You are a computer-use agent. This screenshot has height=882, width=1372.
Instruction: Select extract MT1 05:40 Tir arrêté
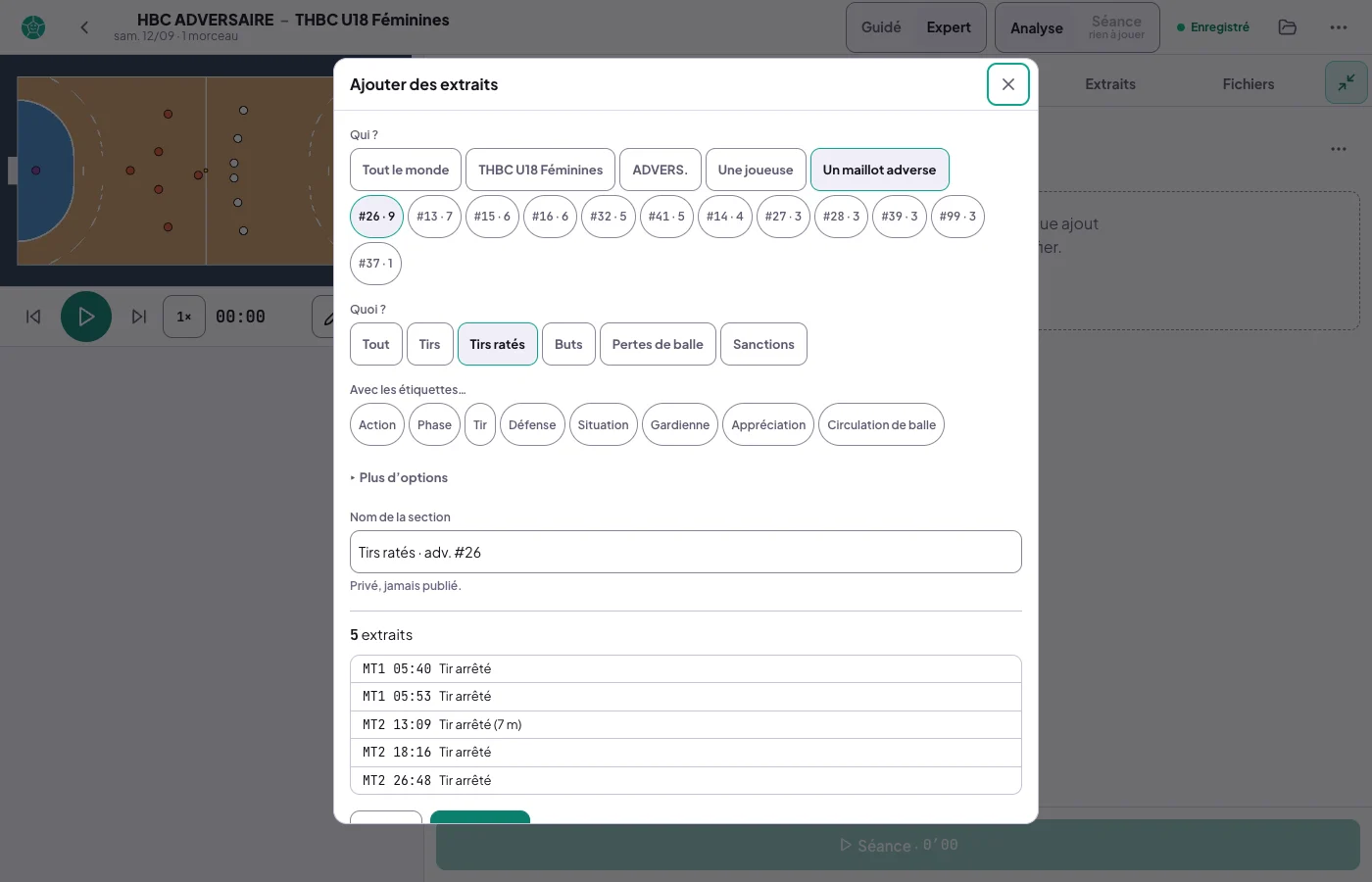[x=686, y=669]
